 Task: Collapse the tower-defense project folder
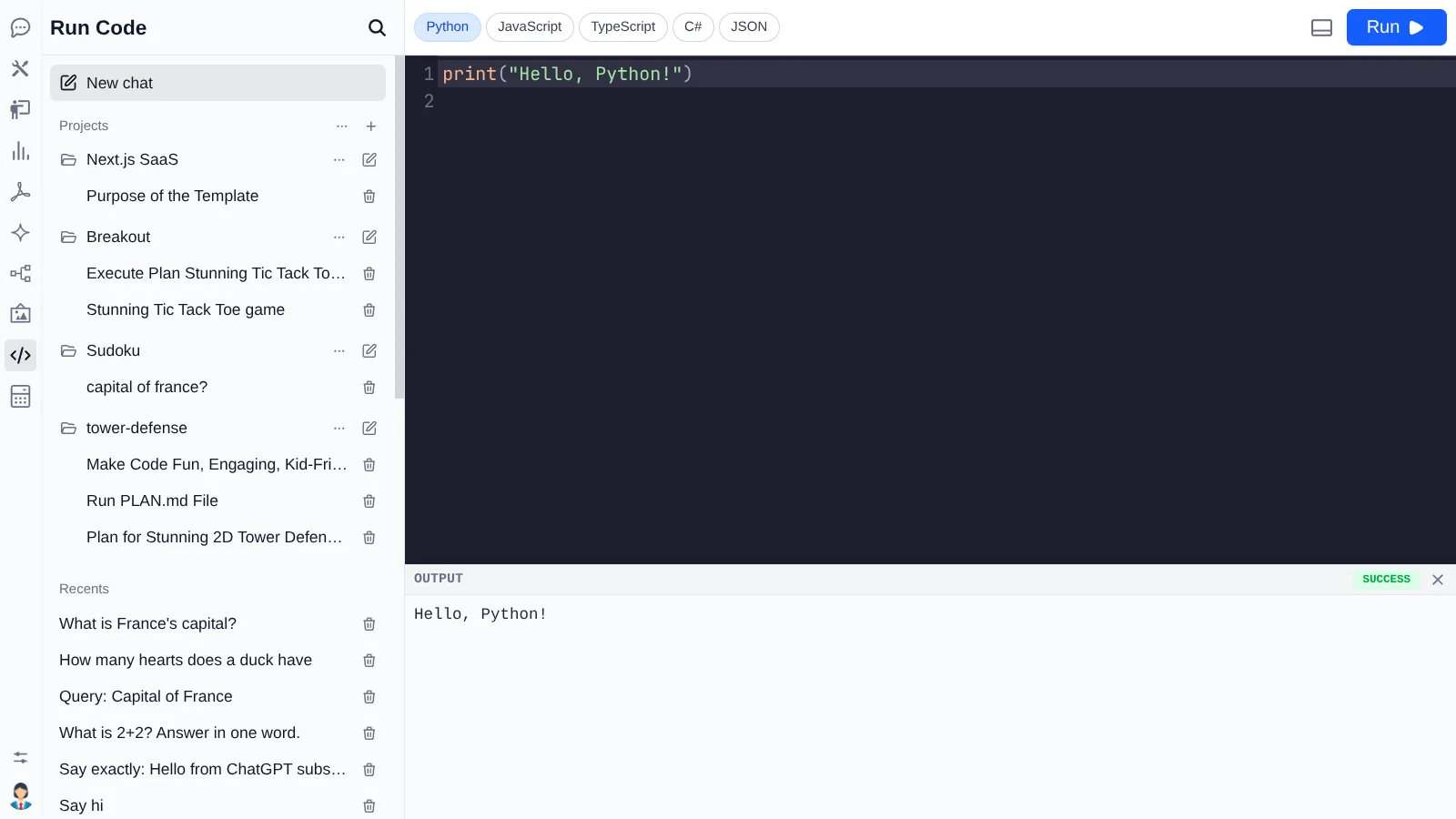68,428
